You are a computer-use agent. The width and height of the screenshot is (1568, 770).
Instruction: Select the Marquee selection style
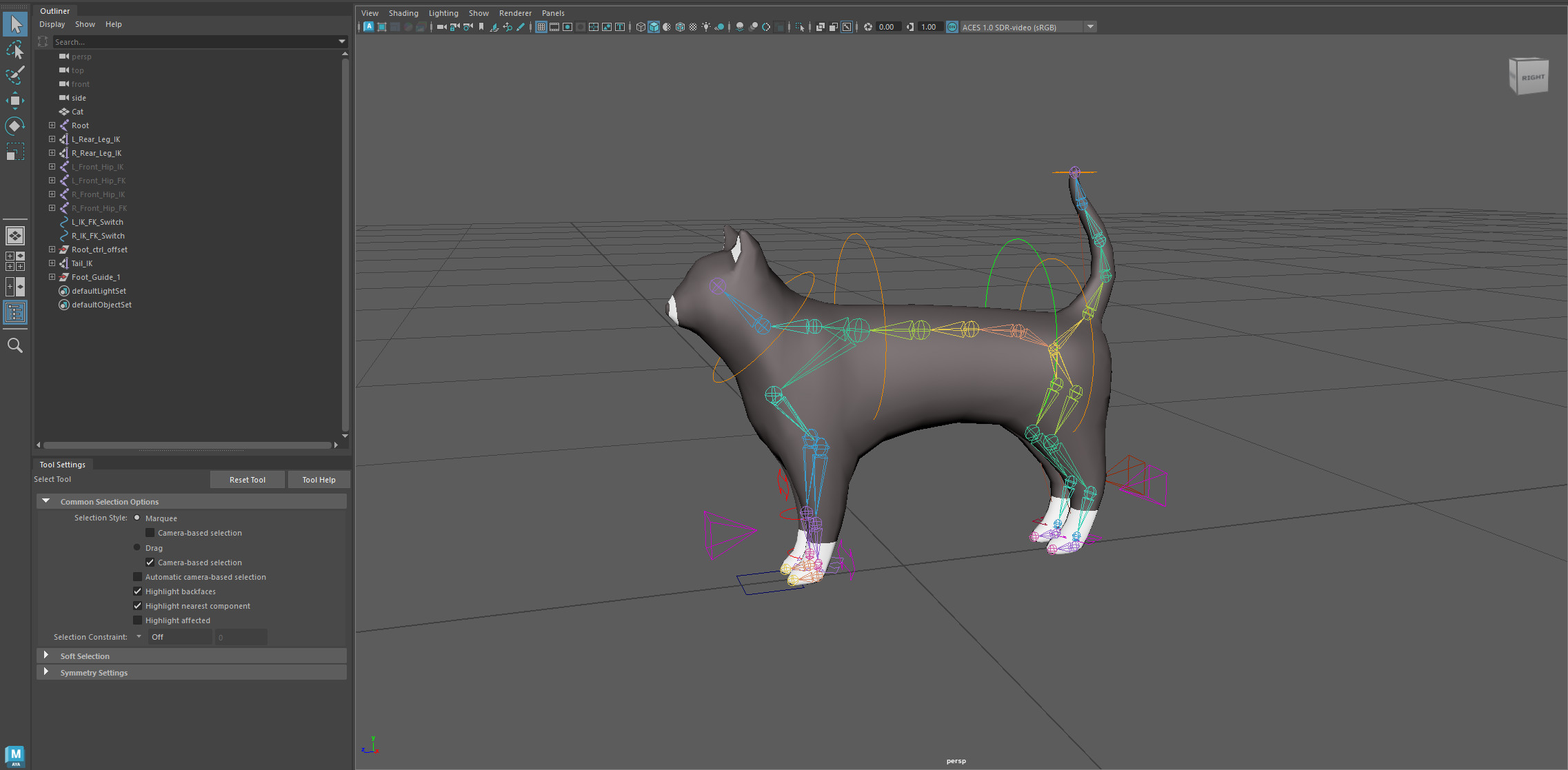point(137,518)
